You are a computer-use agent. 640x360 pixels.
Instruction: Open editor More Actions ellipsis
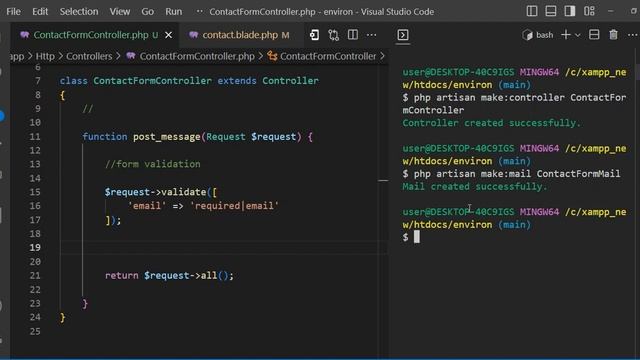371,35
